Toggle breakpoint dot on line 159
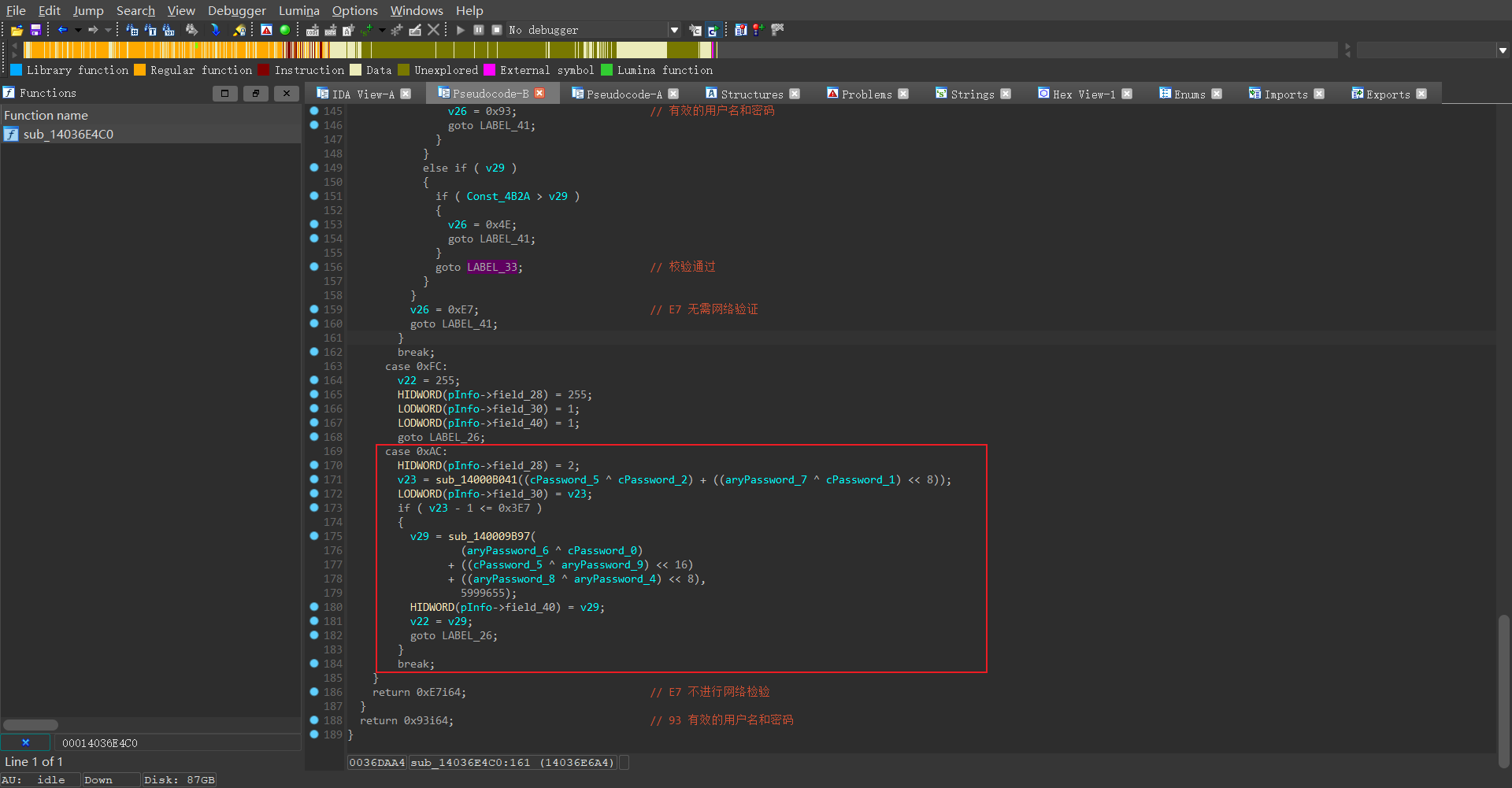The image size is (1512, 788). pos(314,309)
